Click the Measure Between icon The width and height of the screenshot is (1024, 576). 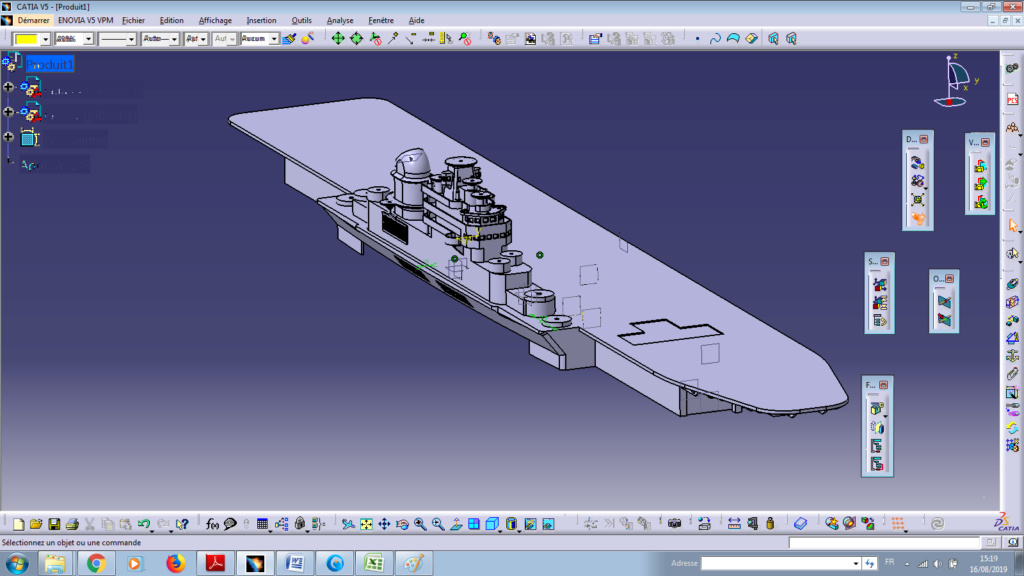point(734,524)
